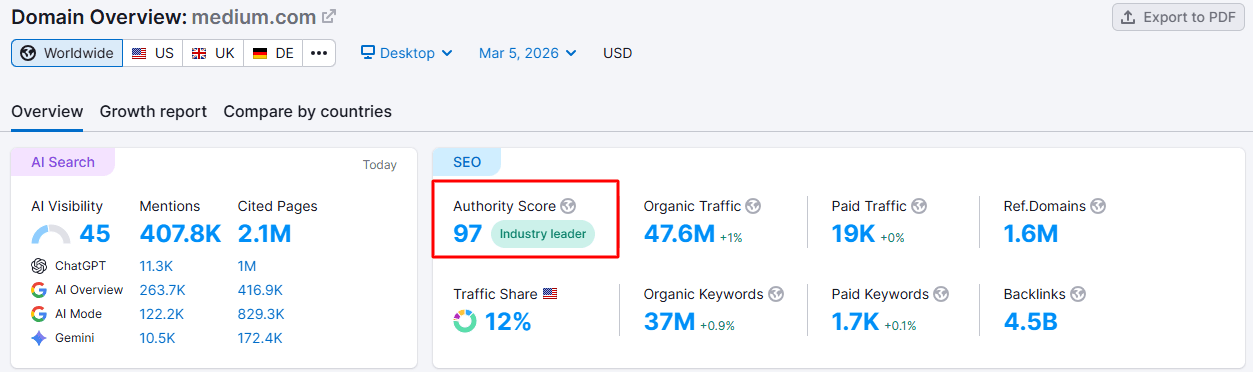Screen dimensions: 1253x372
Task: Open Backlinks value 4.5B
Action: click(1031, 322)
